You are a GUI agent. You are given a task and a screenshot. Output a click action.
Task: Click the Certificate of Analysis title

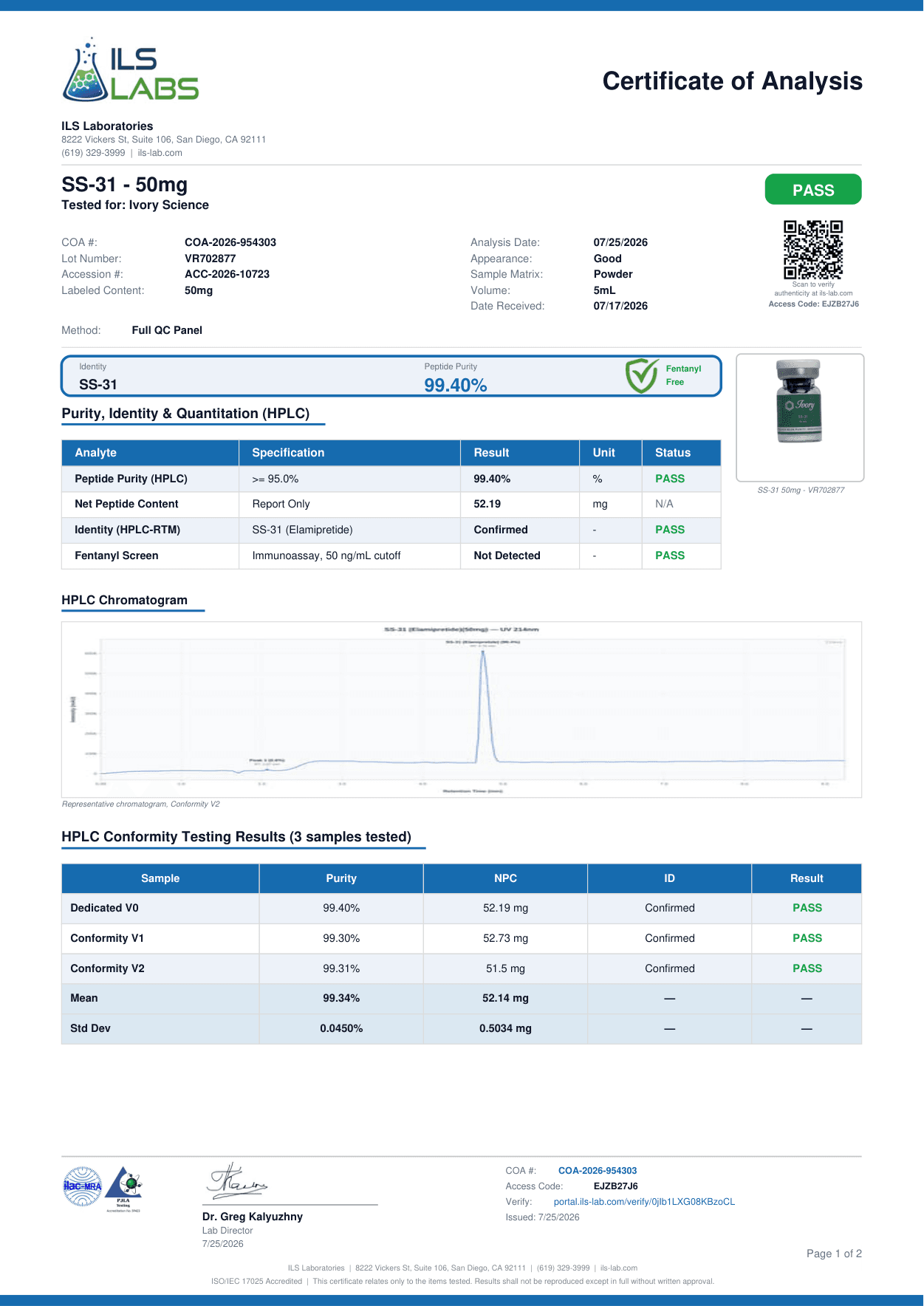coord(733,81)
